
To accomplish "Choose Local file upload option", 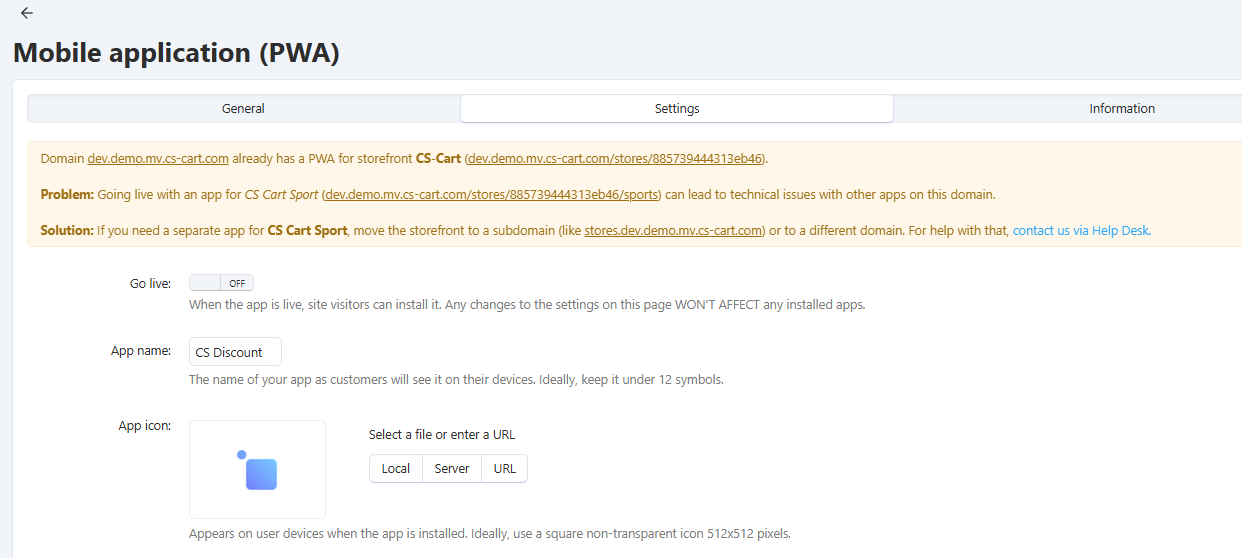I will 396,469.
